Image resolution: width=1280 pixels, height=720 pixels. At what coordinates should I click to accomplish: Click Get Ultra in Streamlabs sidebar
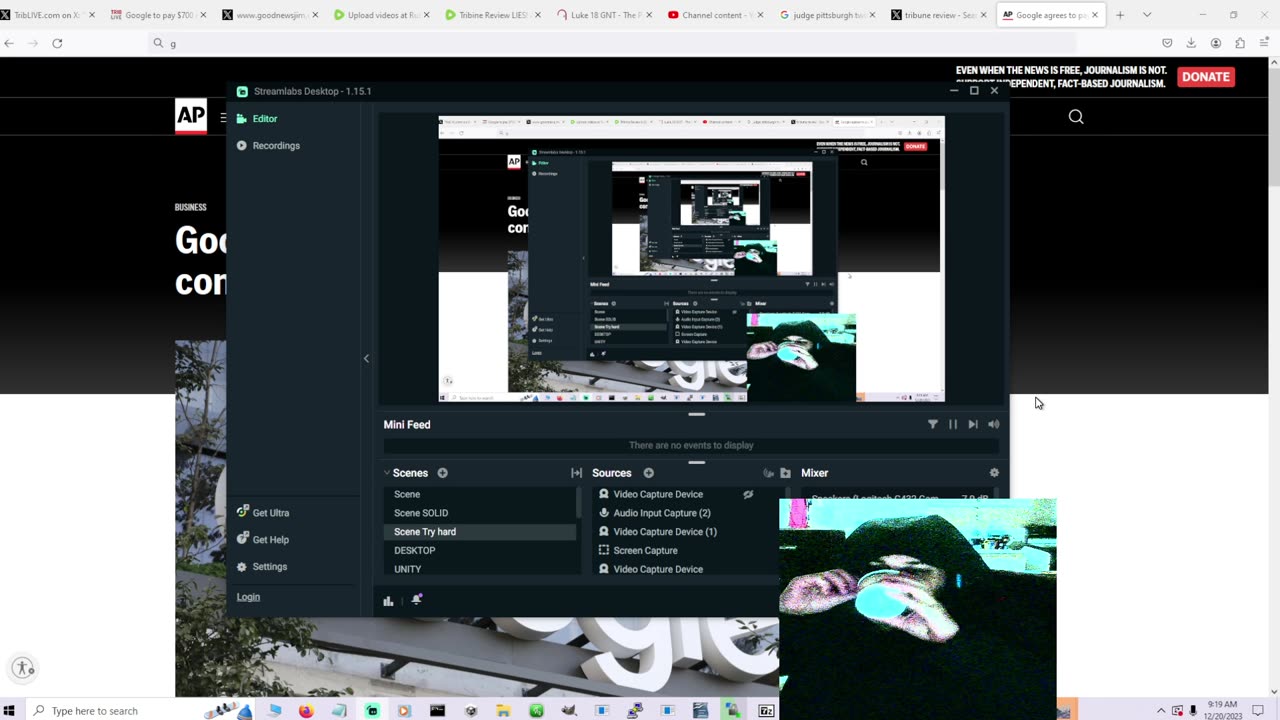(263, 512)
